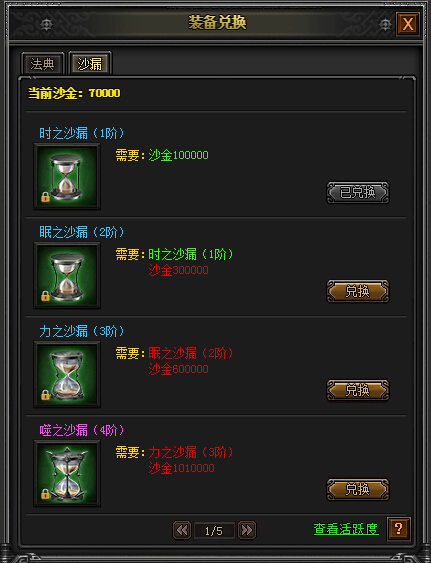This screenshot has width=431, height=563.
Task: Click the 时之沙漏 (1阶) hourglass icon
Action: click(x=67, y=176)
